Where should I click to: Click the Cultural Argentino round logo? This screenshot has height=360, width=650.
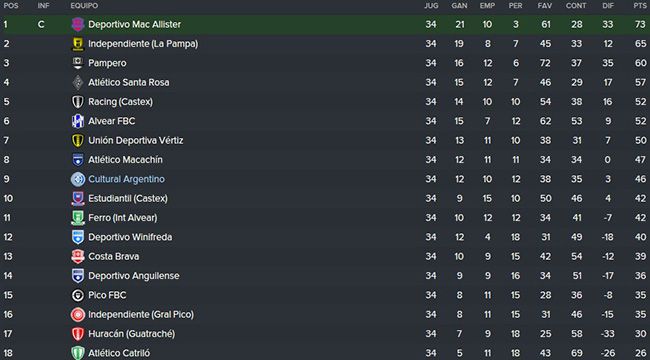click(78, 179)
